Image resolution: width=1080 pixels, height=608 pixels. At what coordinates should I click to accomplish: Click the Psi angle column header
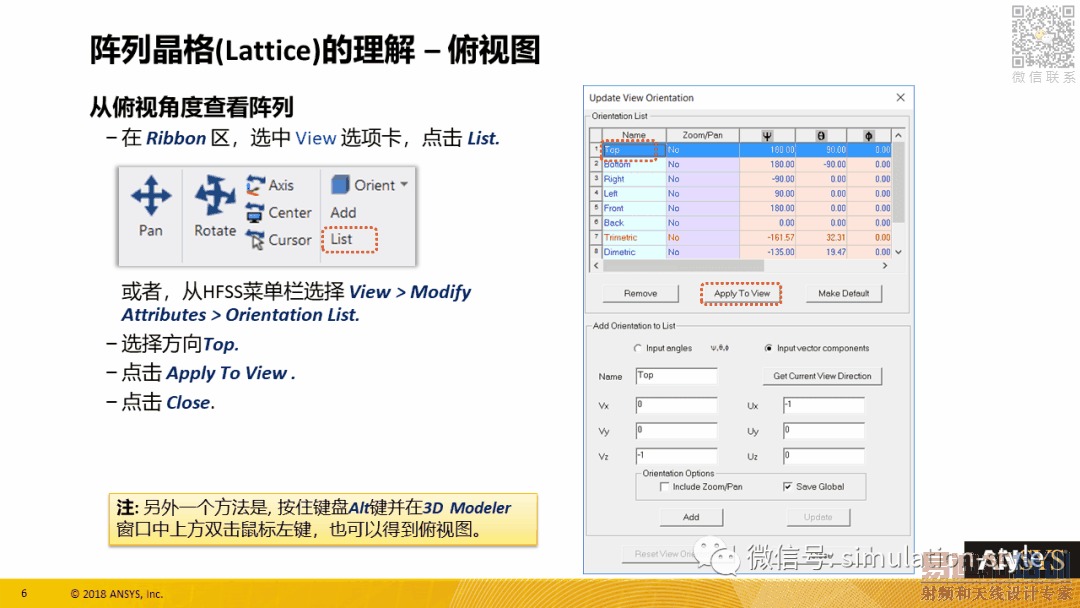[767, 135]
